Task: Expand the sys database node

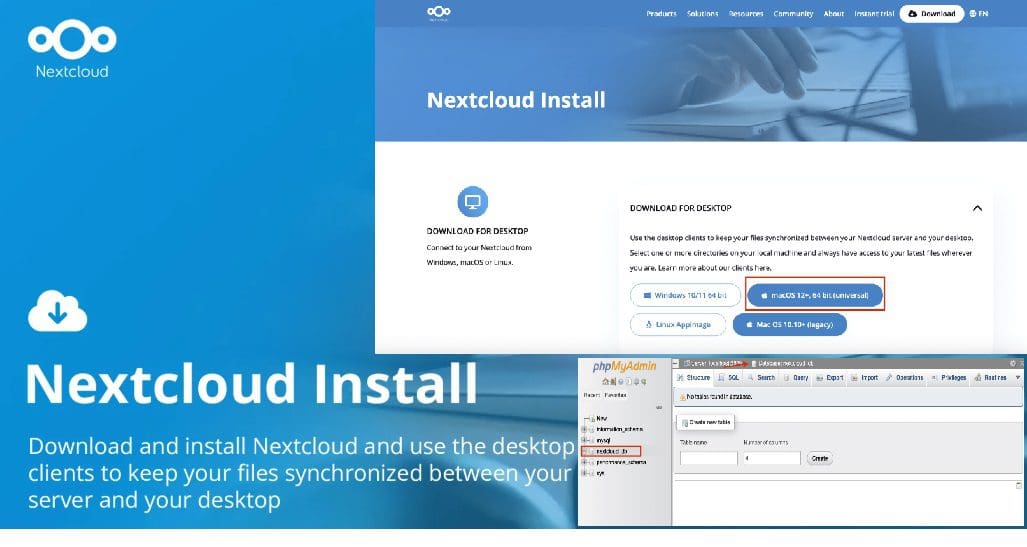Action: [x=584, y=473]
